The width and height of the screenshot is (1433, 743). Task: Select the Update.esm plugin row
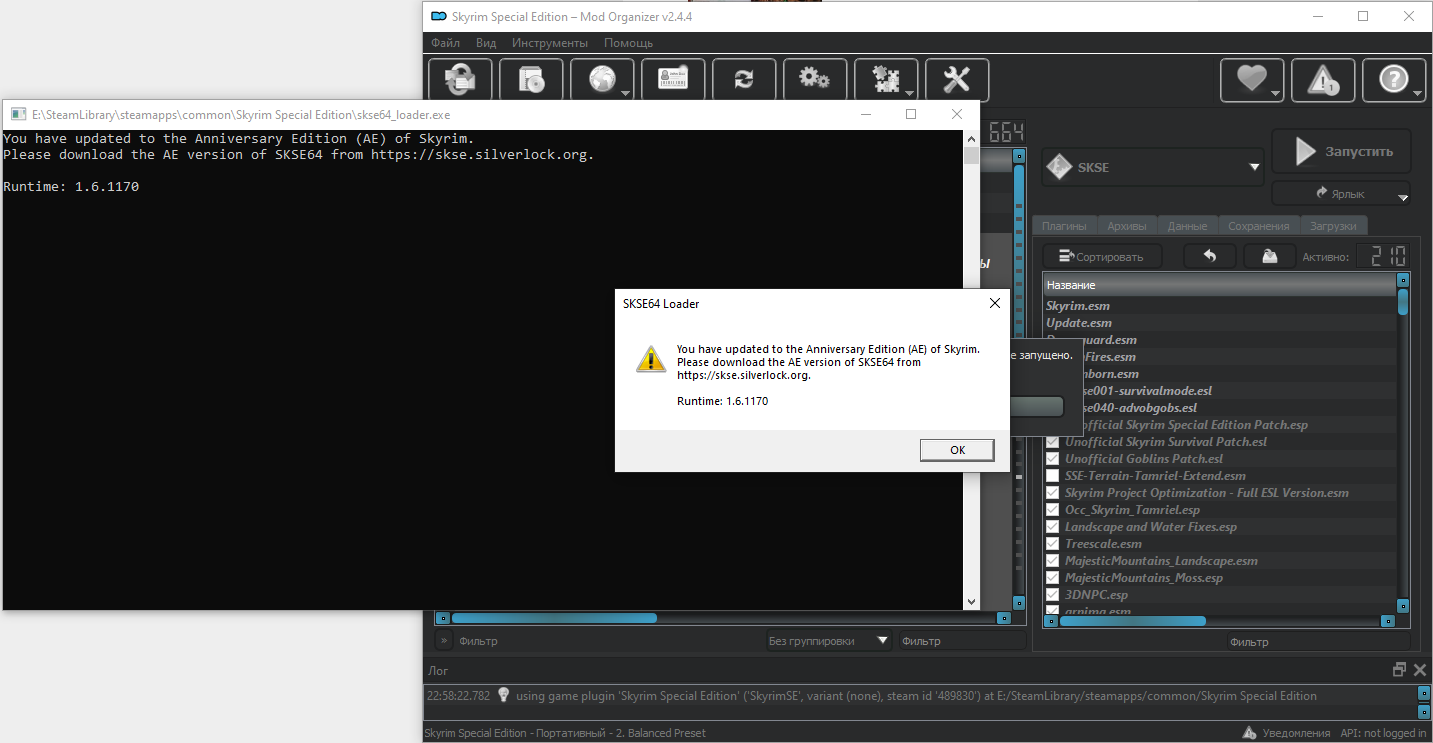click(x=1219, y=323)
